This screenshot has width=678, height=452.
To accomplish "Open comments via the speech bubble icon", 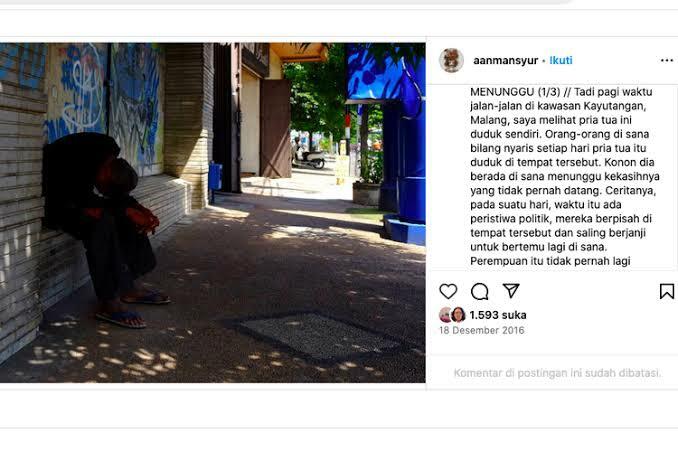I will click(480, 292).
